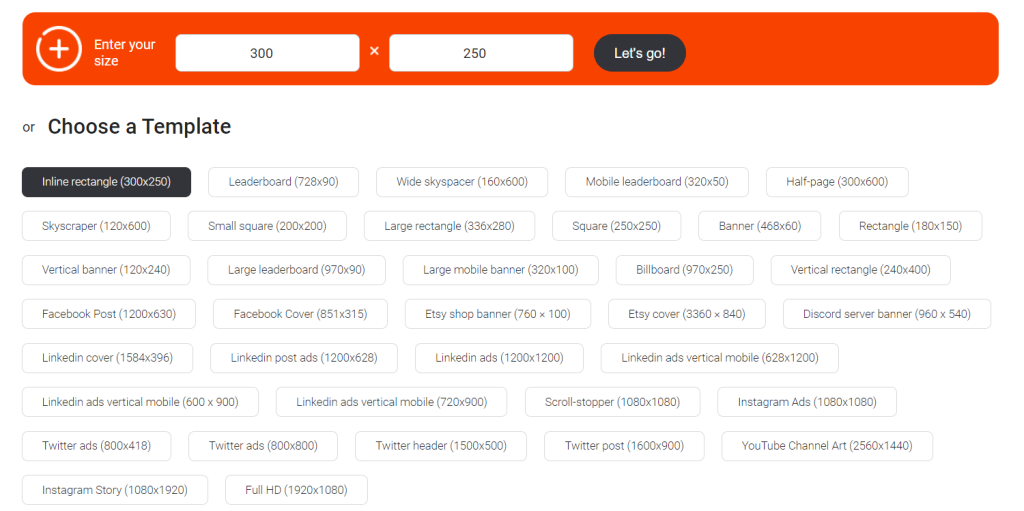Pick Twitter post (1600x900)

coord(624,446)
